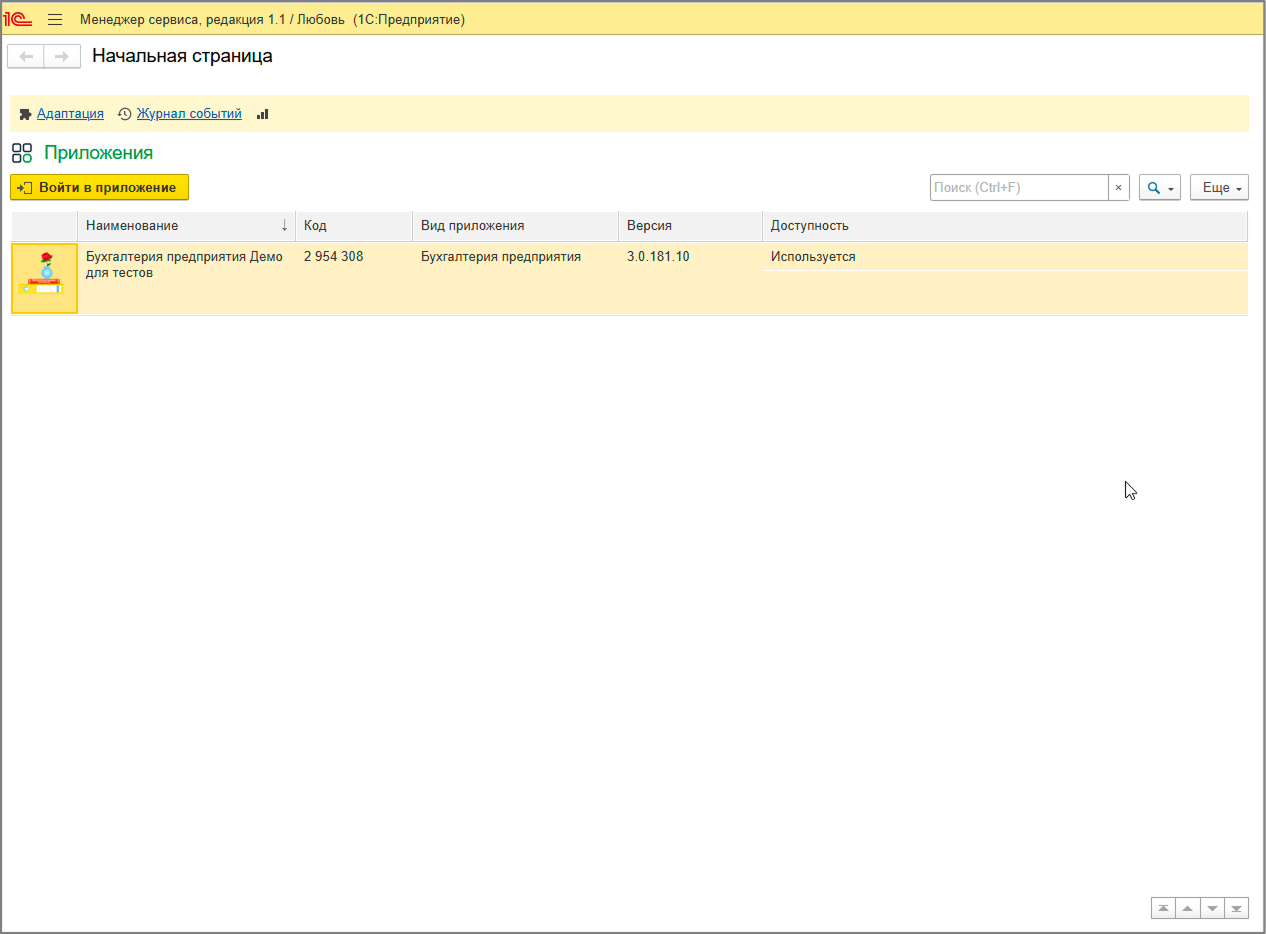Screen dimensions: 1266x934
Task: Click the Вид приложения column header
Action: point(515,226)
